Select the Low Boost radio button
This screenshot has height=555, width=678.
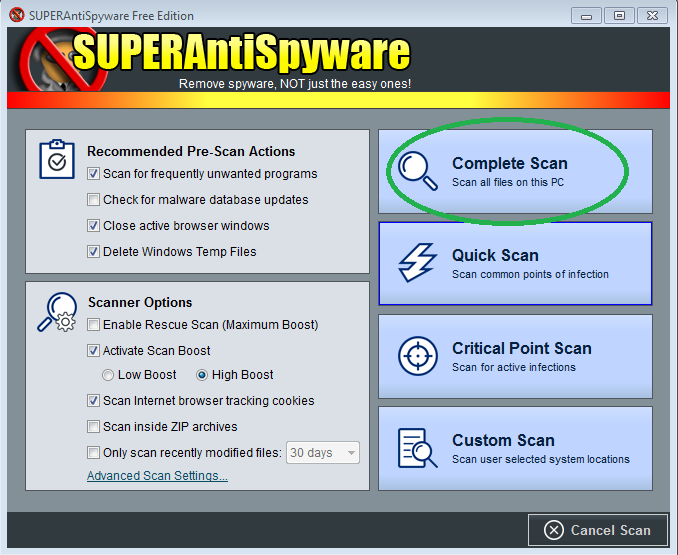108,375
